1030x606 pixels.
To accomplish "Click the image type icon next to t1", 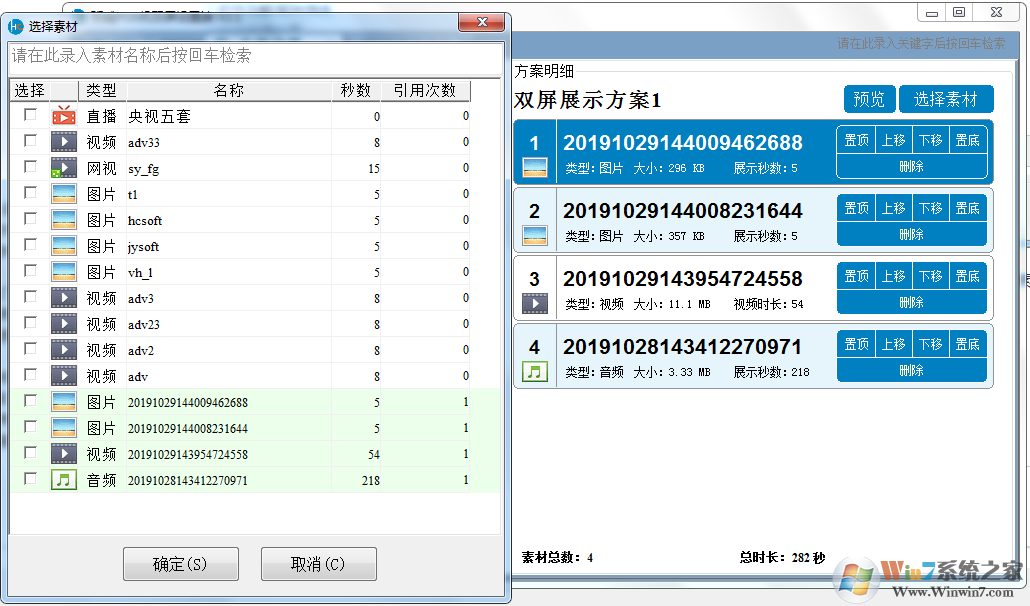I will 64,193.
